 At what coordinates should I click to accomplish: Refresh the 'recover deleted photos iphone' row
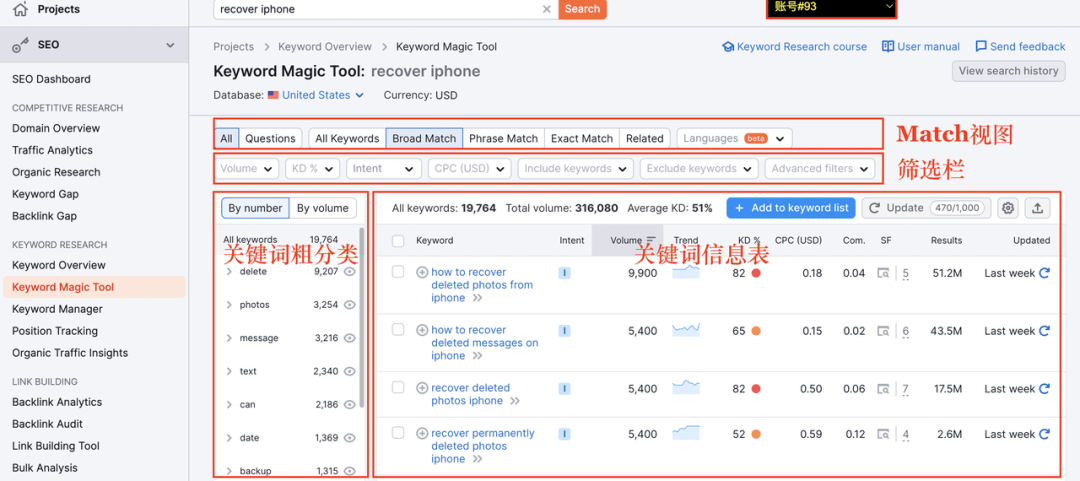1045,389
